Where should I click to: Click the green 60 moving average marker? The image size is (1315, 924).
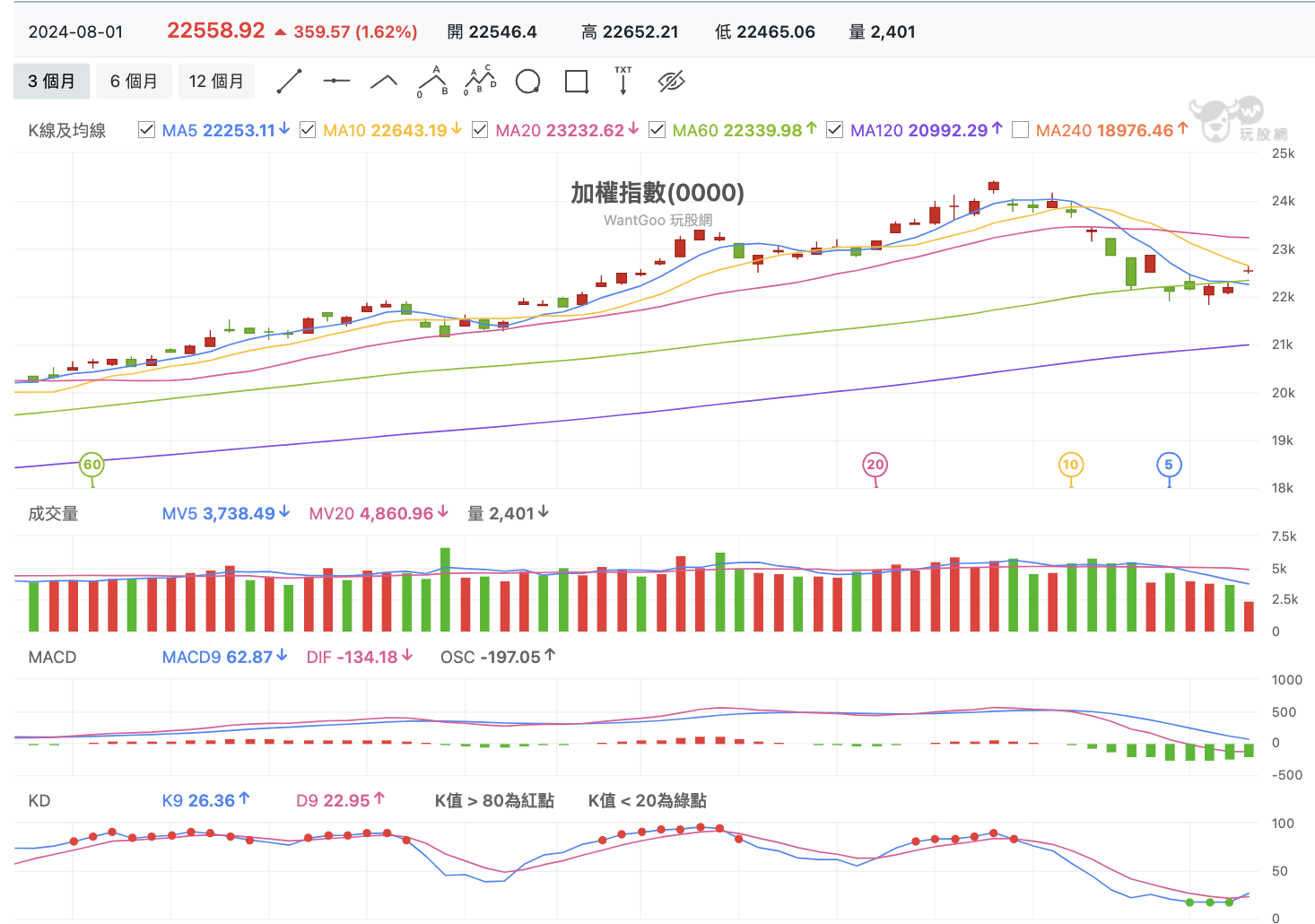(x=91, y=465)
